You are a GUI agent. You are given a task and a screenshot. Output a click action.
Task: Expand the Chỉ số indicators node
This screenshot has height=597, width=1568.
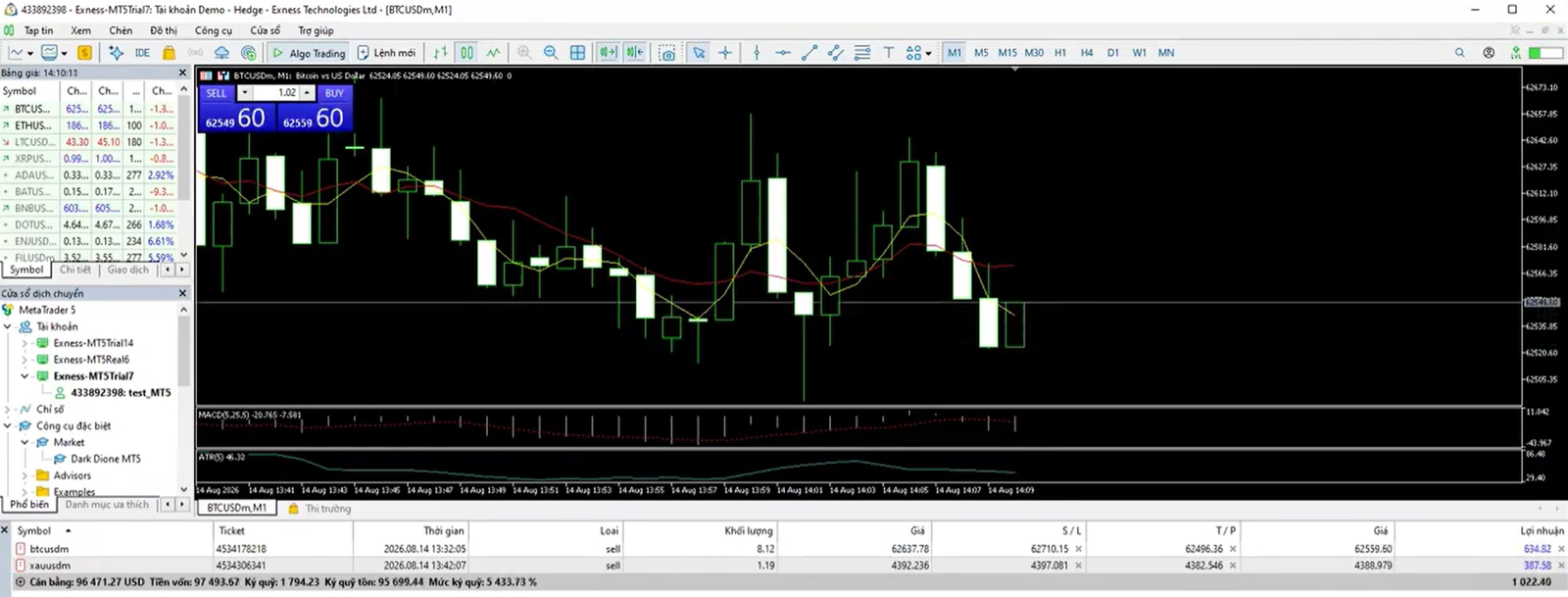9,409
